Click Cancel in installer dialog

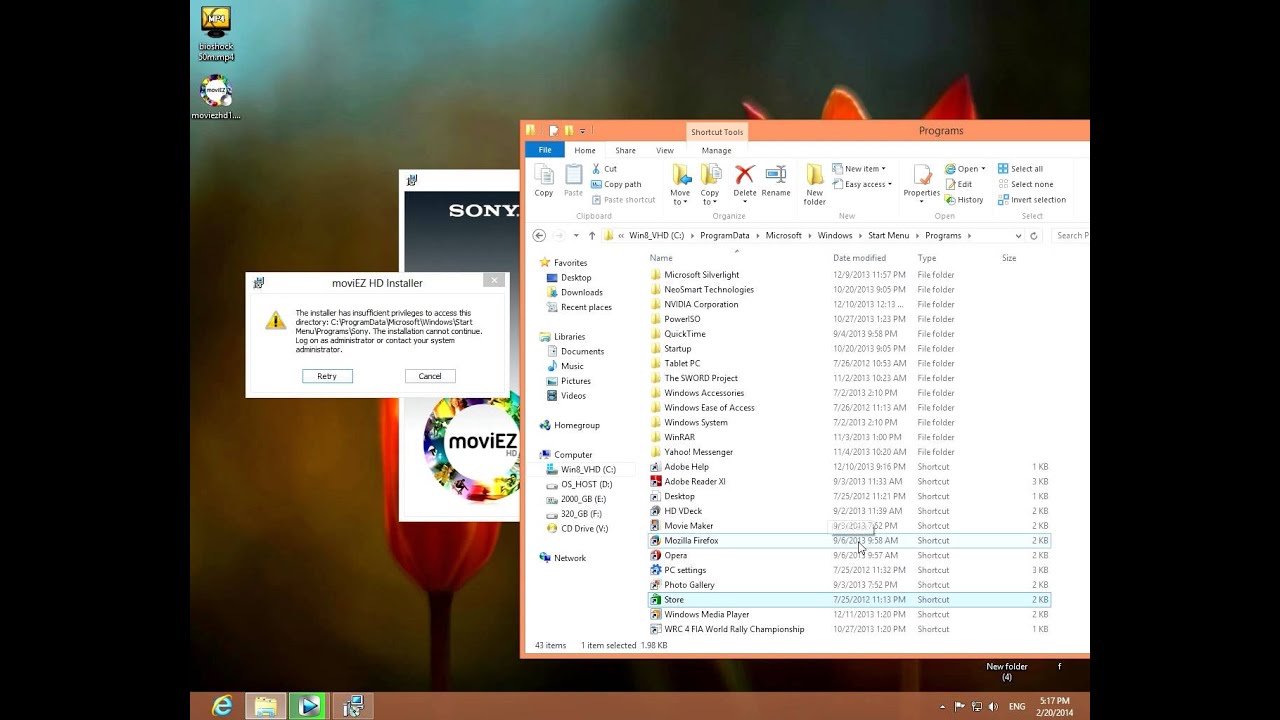(x=430, y=376)
